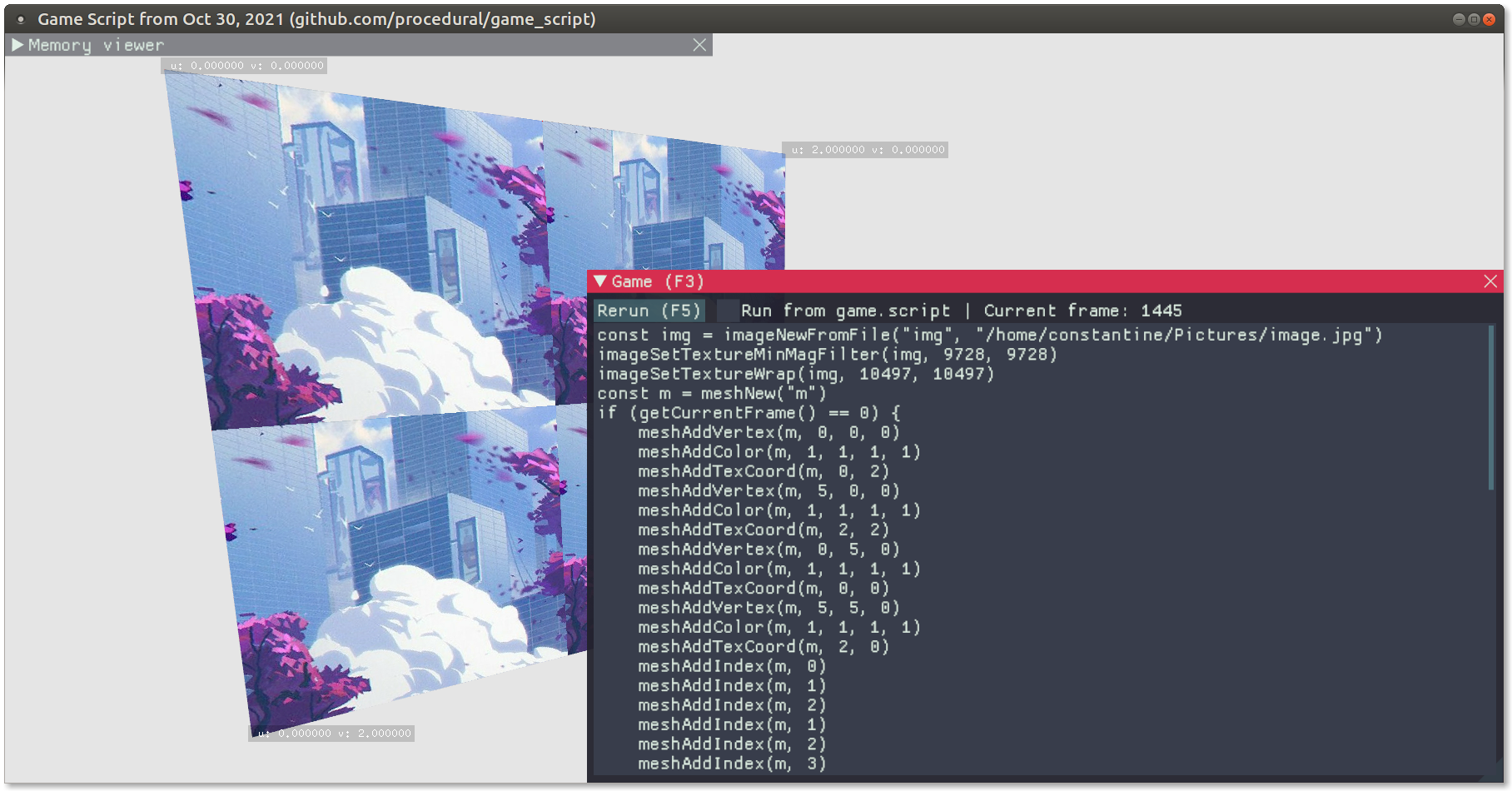
Task: Close the Memory viewer panel
Action: 699,45
